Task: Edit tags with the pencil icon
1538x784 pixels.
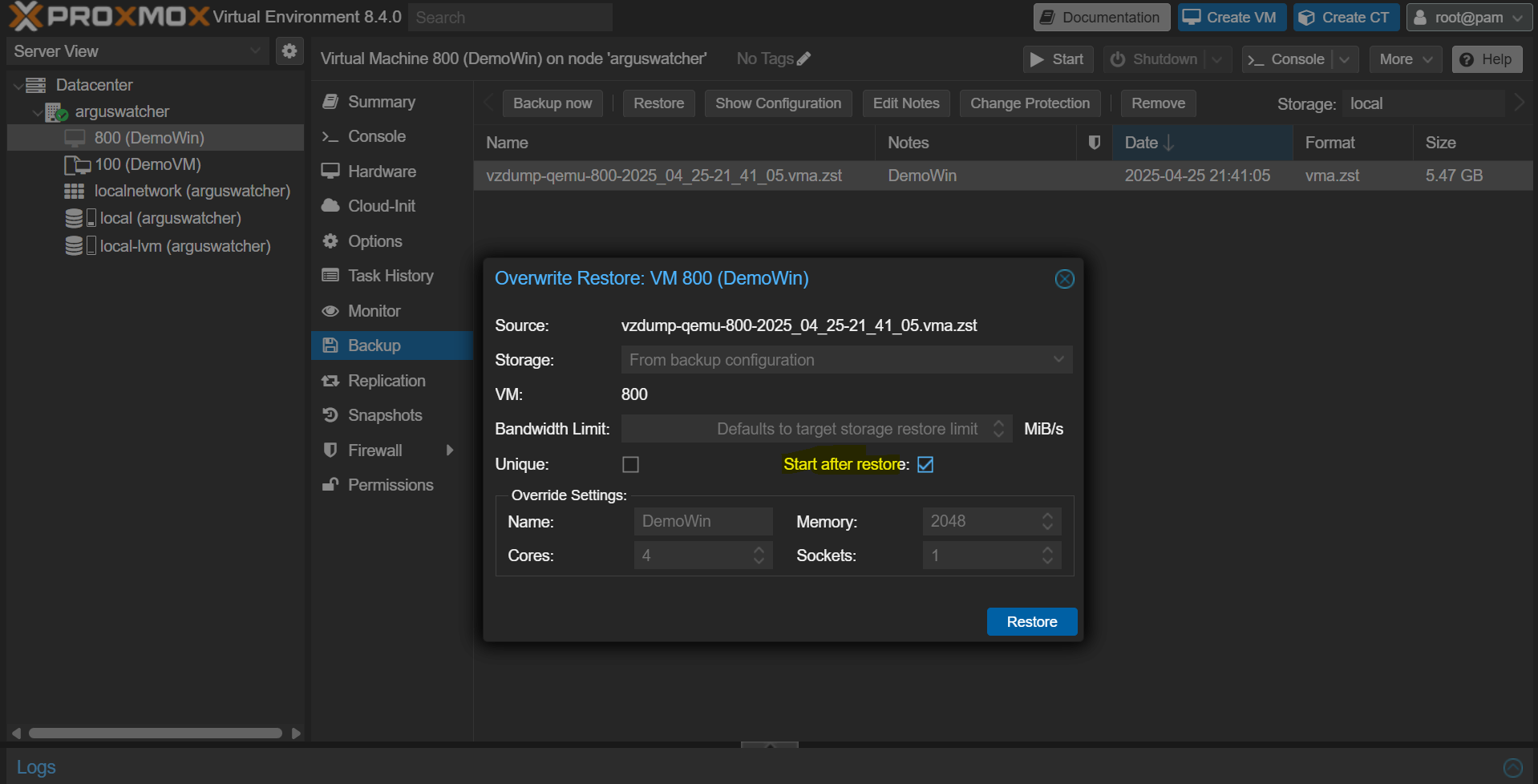Action: (x=804, y=59)
